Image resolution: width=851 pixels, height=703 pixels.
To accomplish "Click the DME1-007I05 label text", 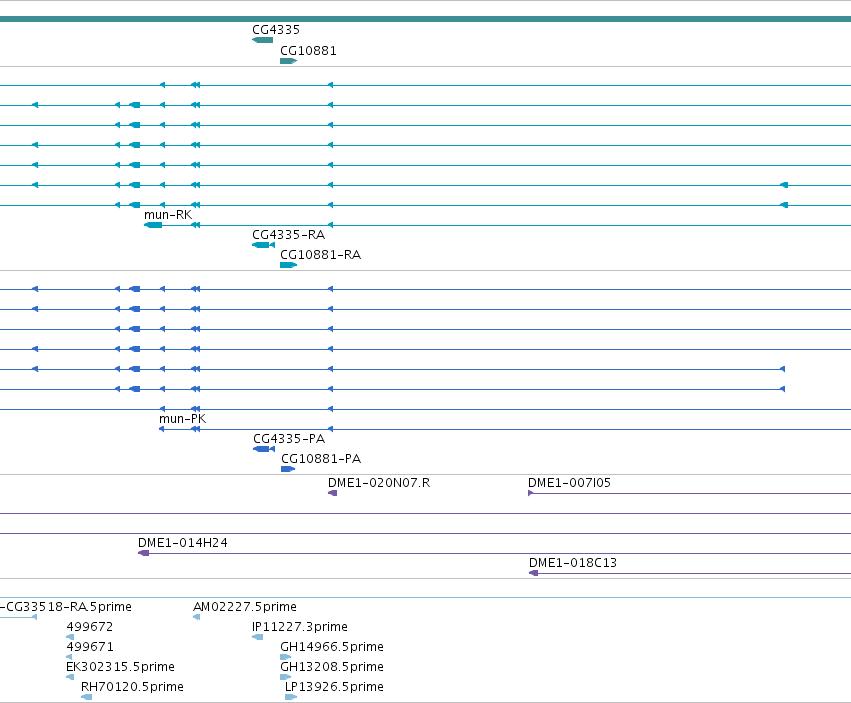I will click(569, 483).
